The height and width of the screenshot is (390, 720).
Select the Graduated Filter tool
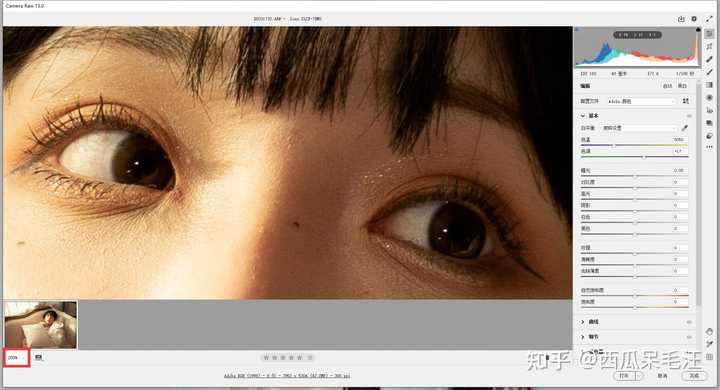(709, 85)
